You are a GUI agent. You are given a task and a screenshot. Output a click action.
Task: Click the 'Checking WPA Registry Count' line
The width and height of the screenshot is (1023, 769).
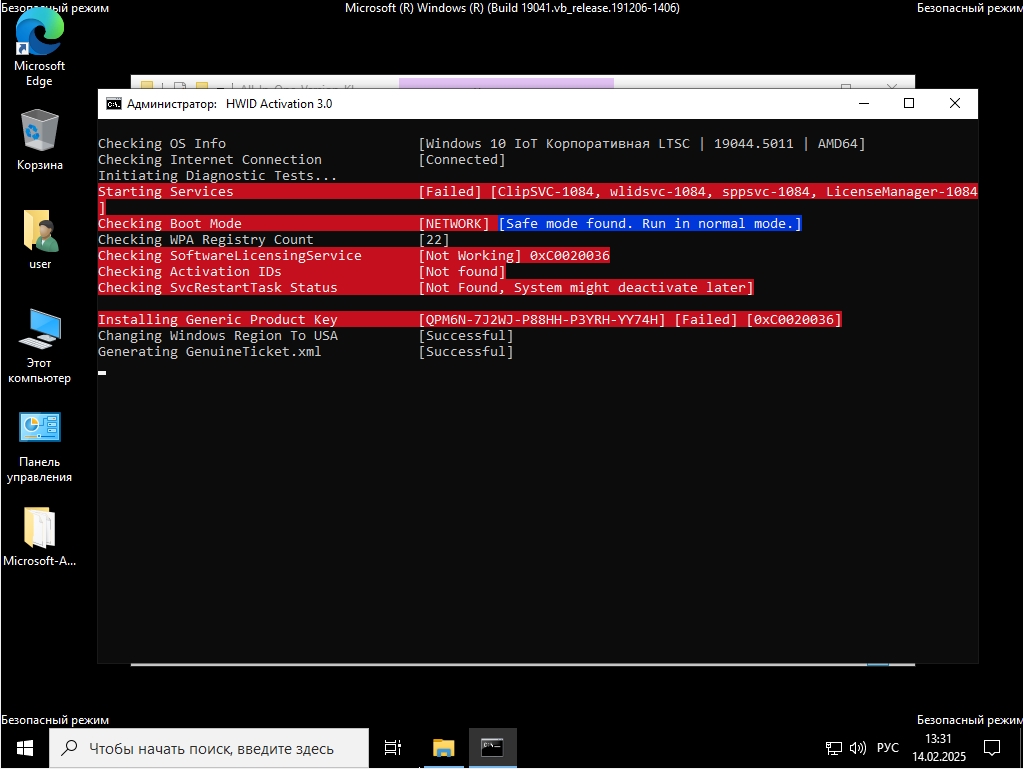coord(273,239)
